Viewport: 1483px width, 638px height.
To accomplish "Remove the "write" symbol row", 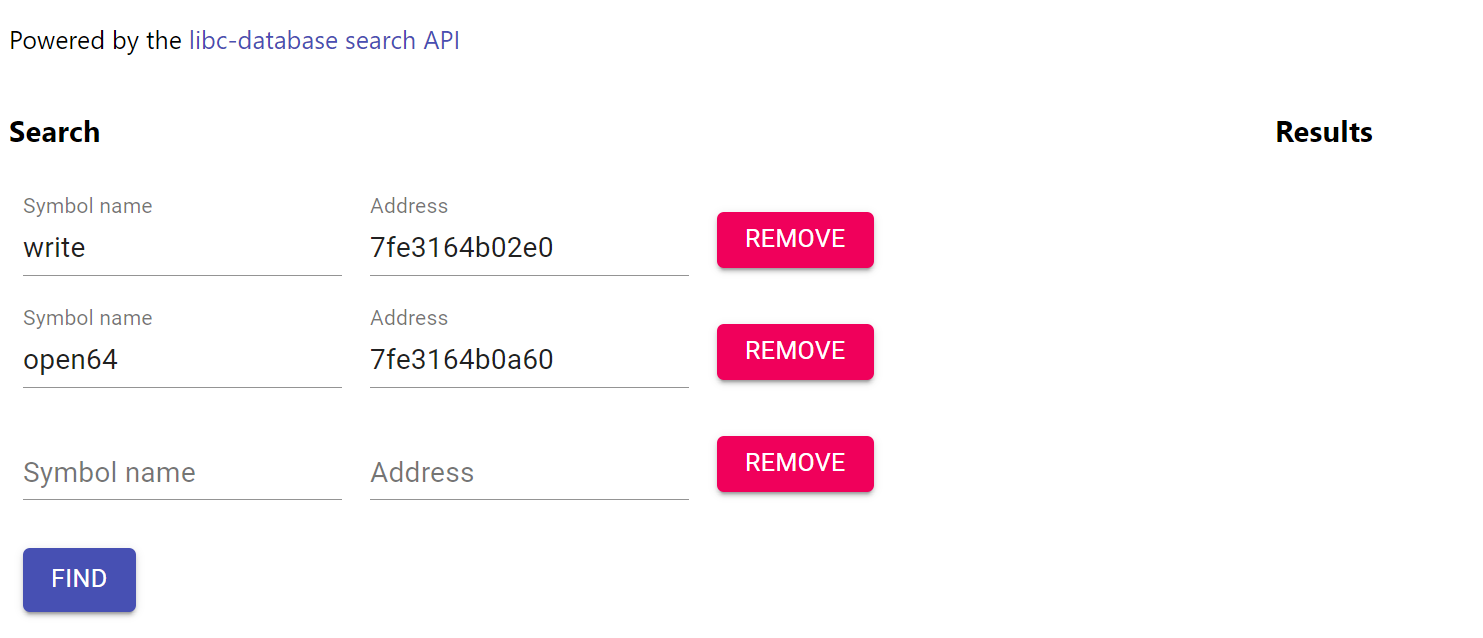I will tap(795, 240).
